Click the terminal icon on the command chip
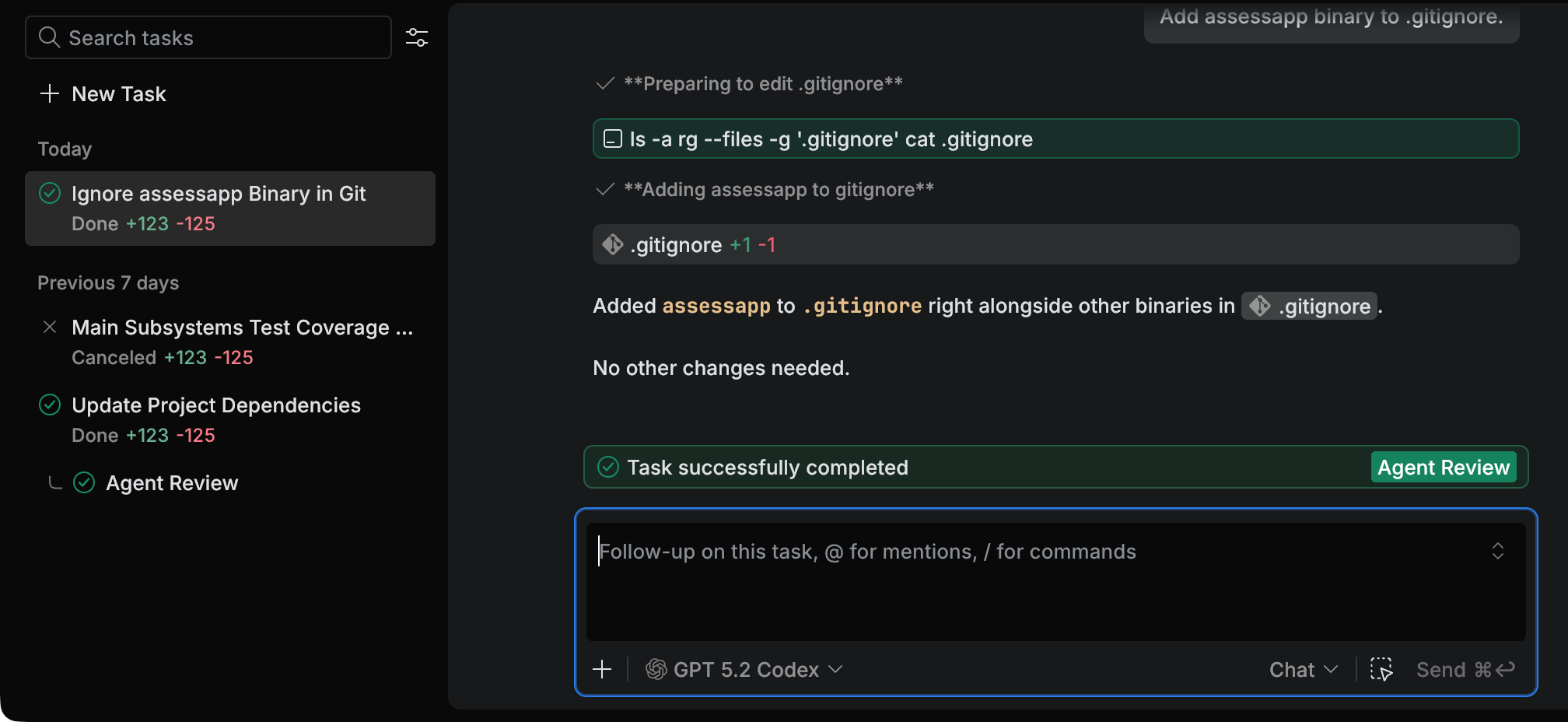The image size is (1568, 722). (x=614, y=138)
